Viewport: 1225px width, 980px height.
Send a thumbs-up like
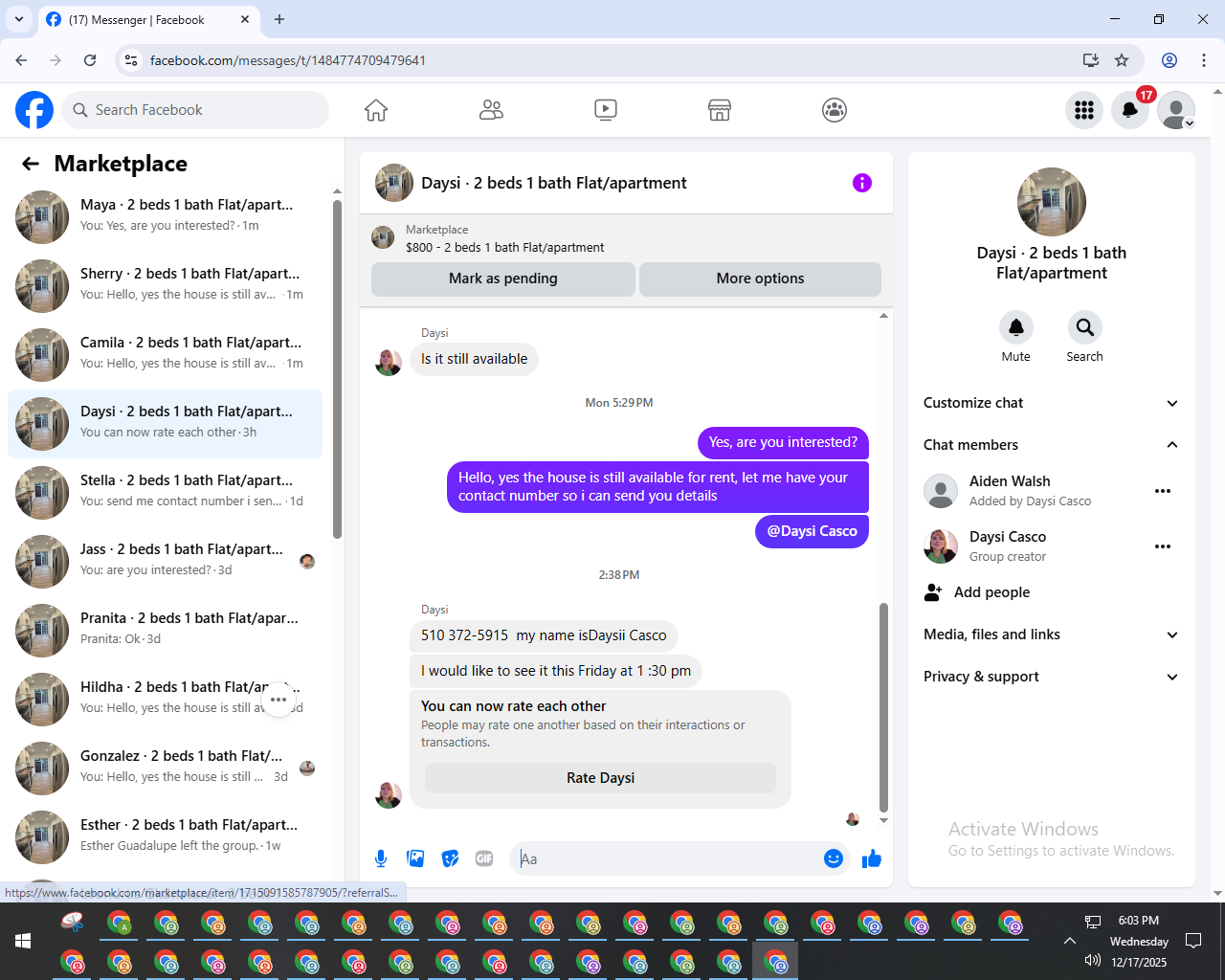pyautogui.click(x=871, y=858)
